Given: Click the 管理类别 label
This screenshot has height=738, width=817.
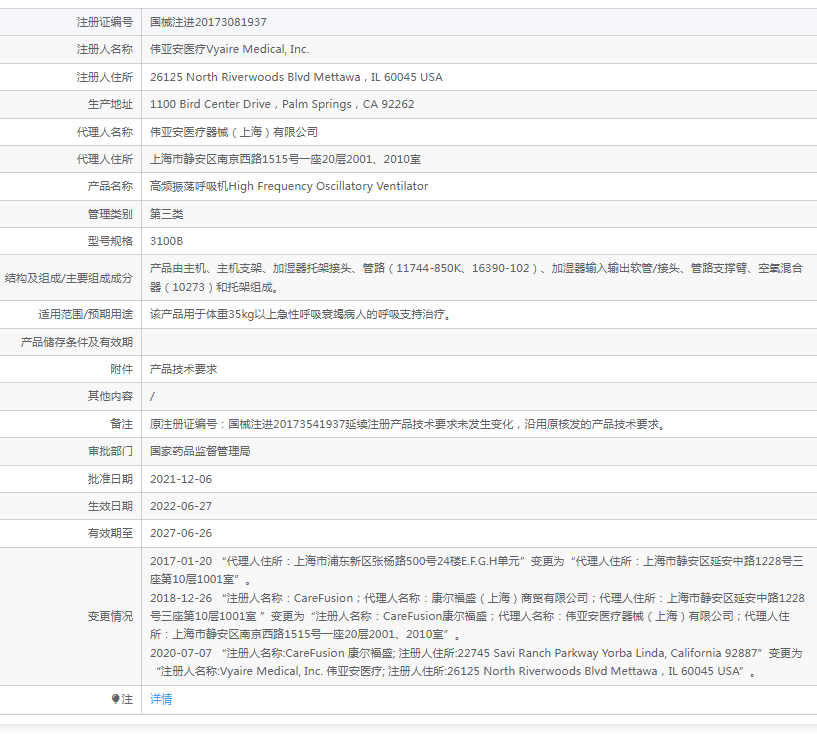Looking at the screenshot, I should 110,214.
